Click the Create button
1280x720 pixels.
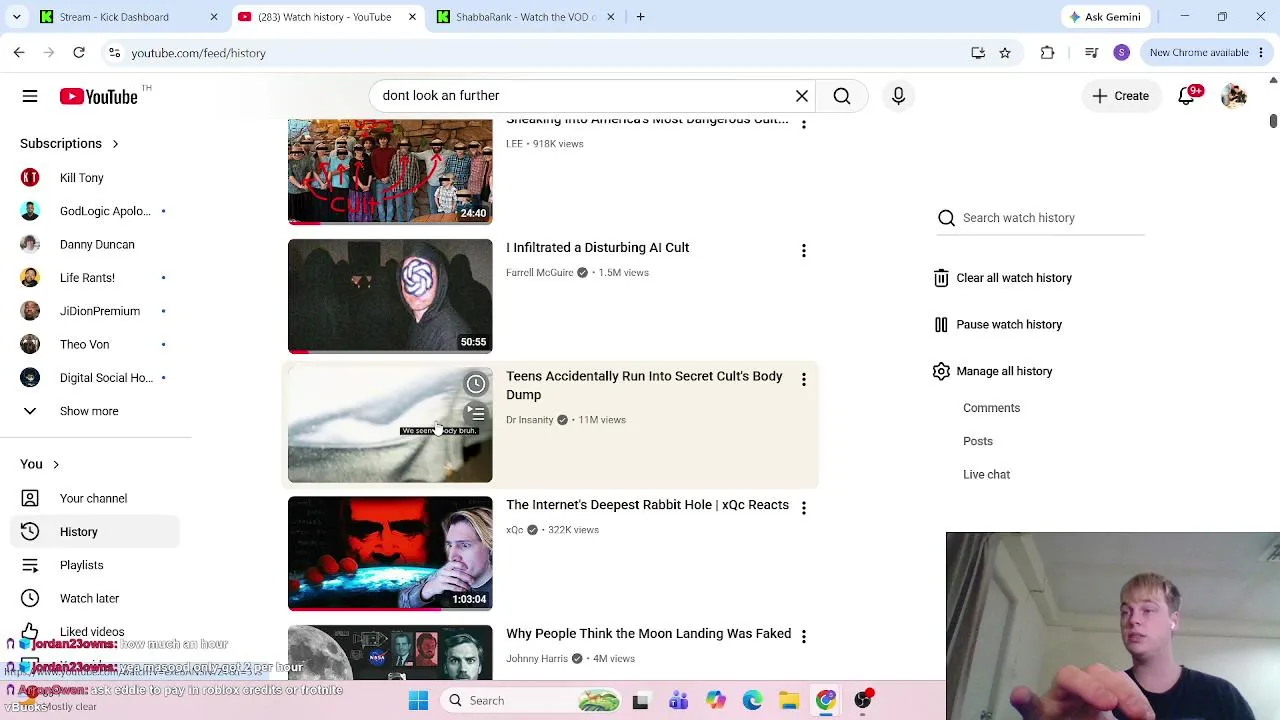click(1121, 96)
